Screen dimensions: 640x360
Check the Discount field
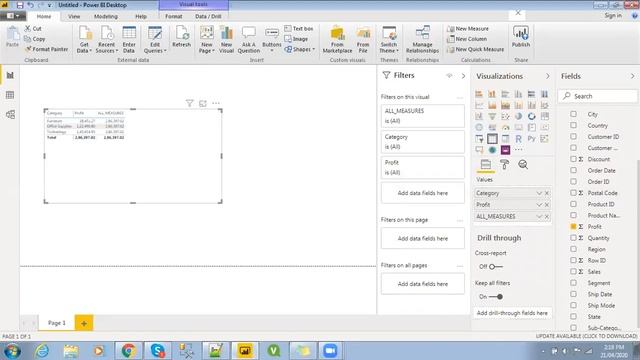tap(573, 159)
